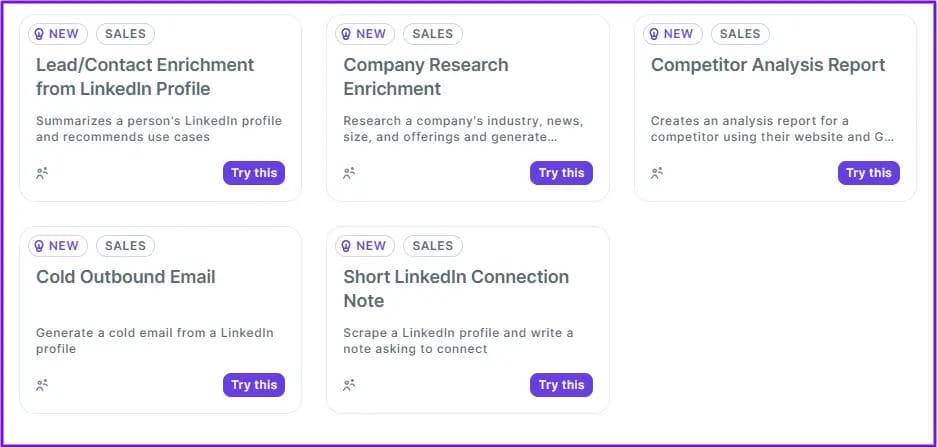Click people icon on Competitor Analysis Report card
The image size is (938, 447).
coord(657,173)
